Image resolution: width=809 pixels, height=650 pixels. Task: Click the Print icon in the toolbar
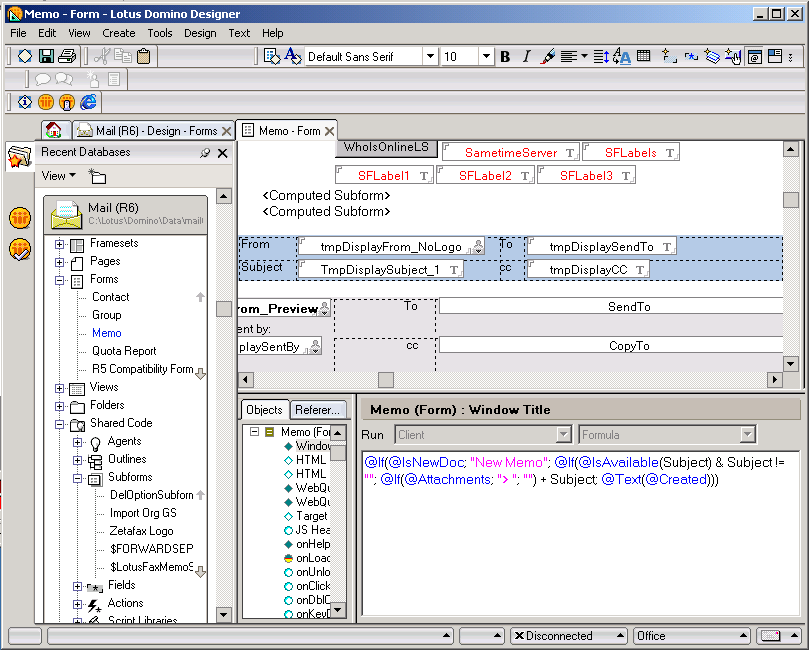(x=66, y=57)
